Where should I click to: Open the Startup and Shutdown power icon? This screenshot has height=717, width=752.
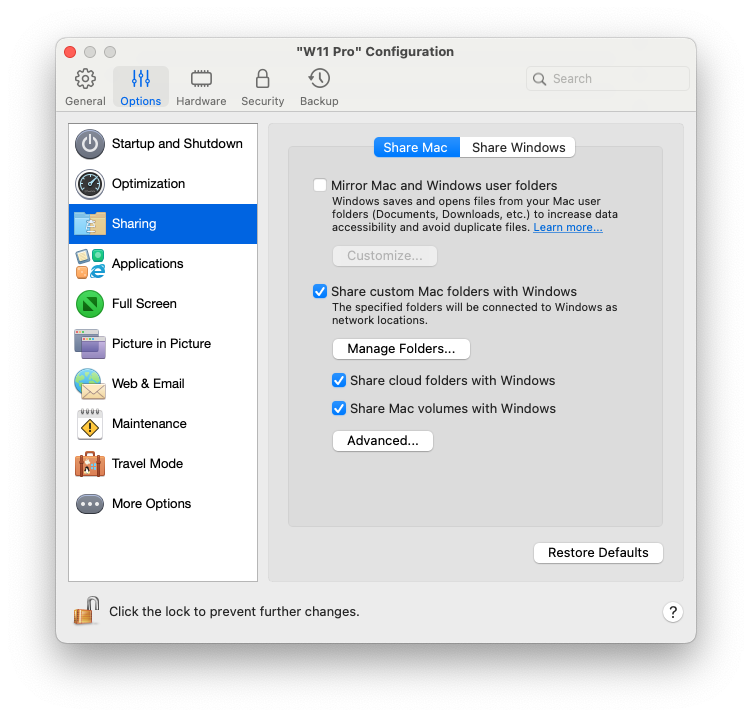click(90, 144)
